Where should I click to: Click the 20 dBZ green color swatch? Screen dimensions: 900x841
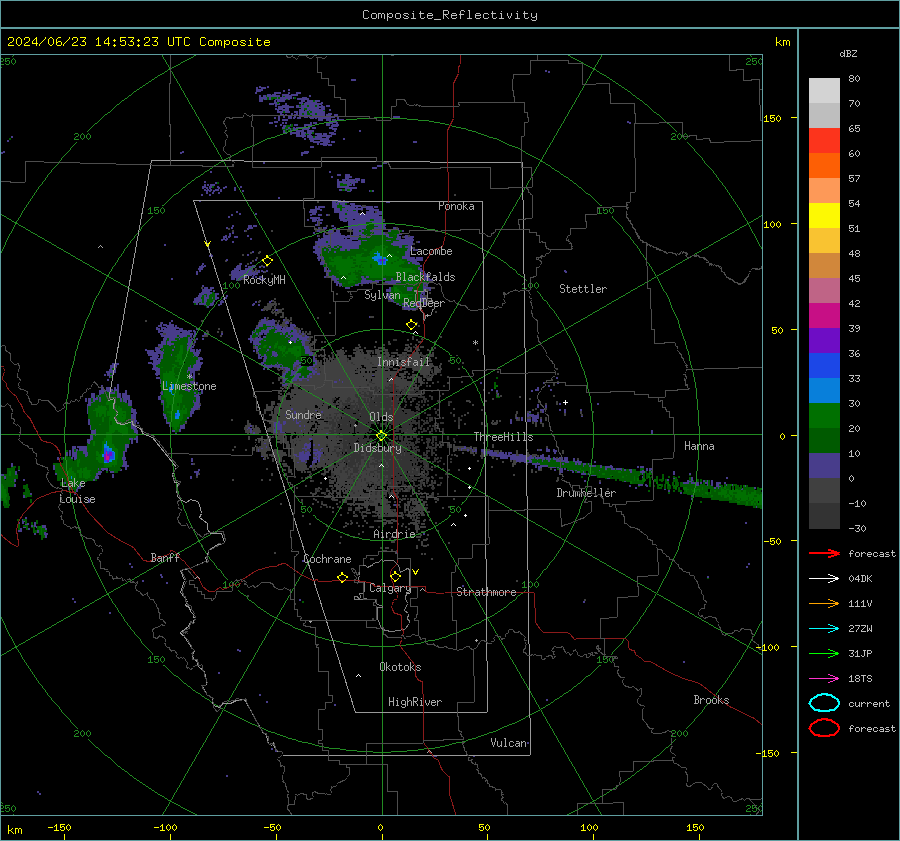tap(824, 416)
